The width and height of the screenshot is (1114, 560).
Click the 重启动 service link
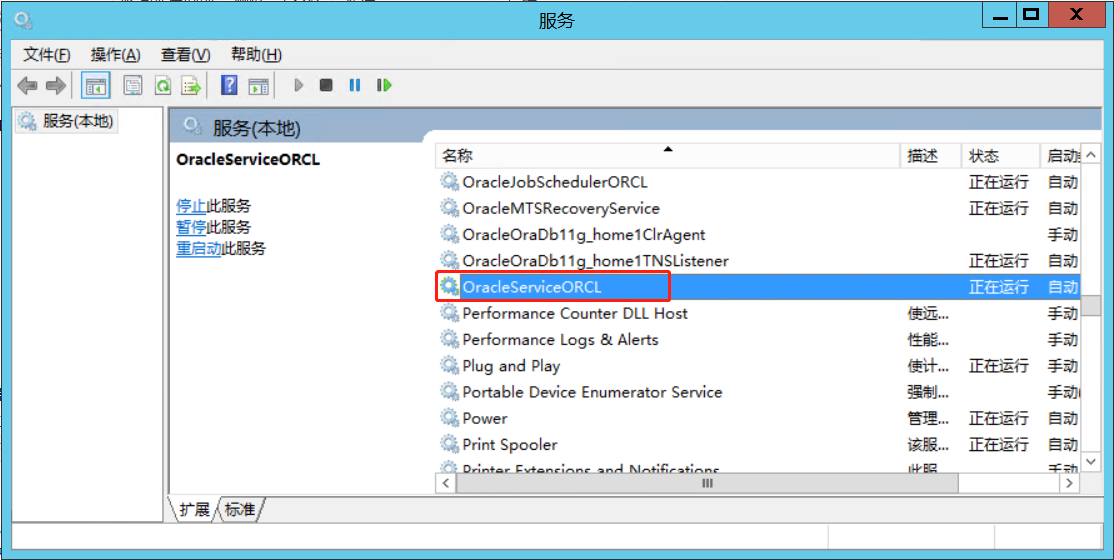pos(199,249)
